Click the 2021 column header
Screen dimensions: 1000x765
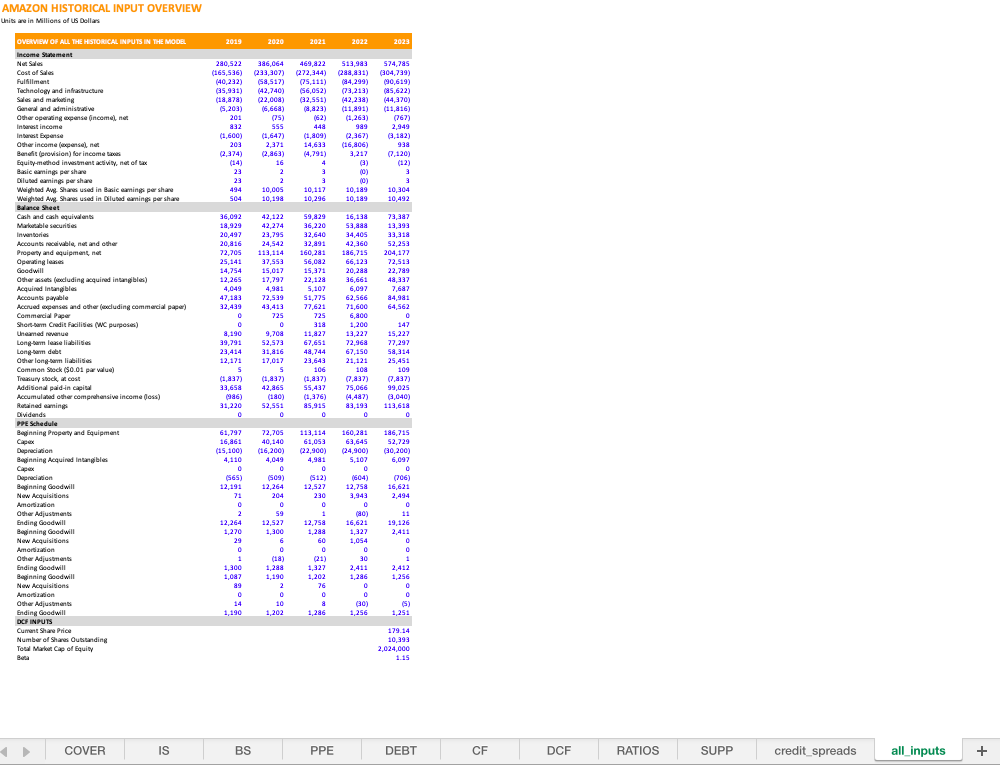click(x=318, y=41)
